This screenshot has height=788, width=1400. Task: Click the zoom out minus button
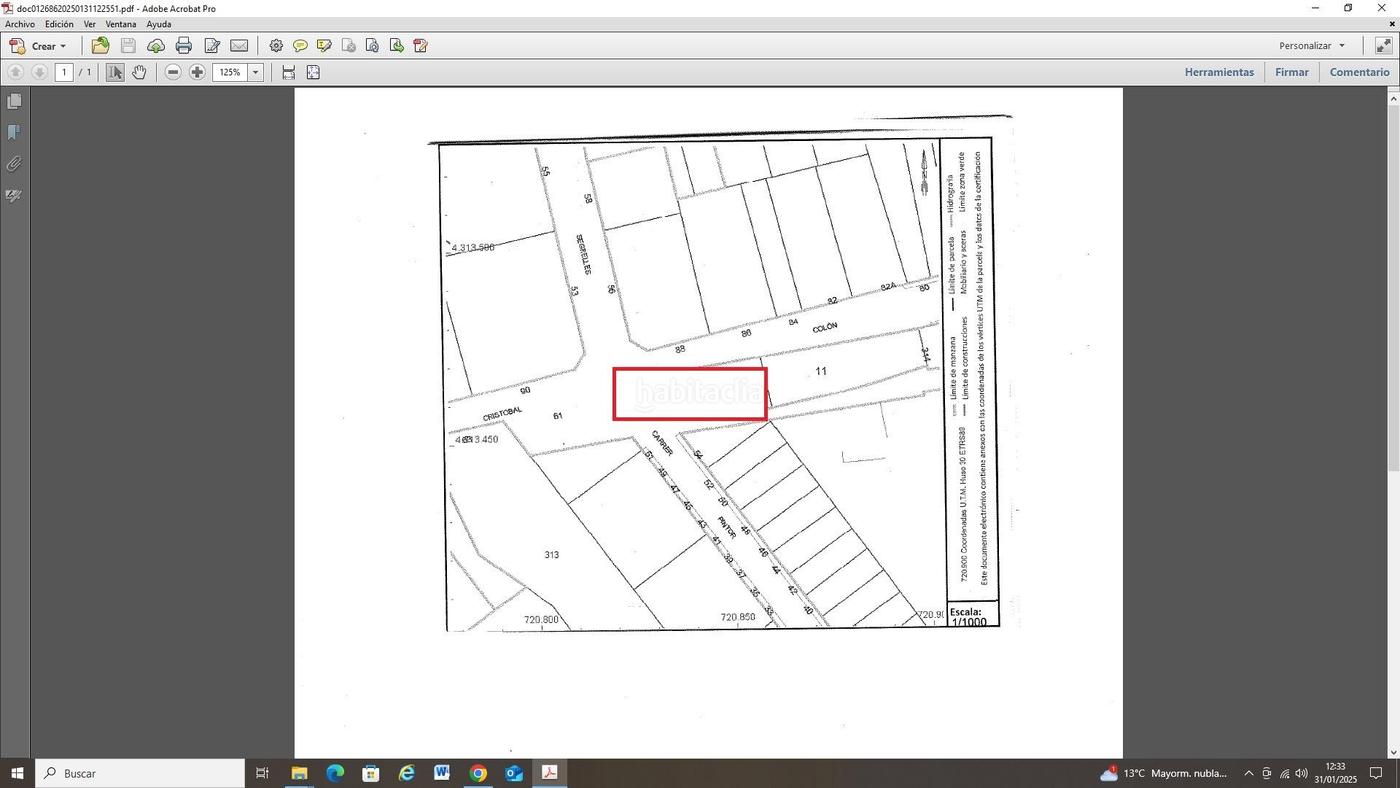pos(173,72)
